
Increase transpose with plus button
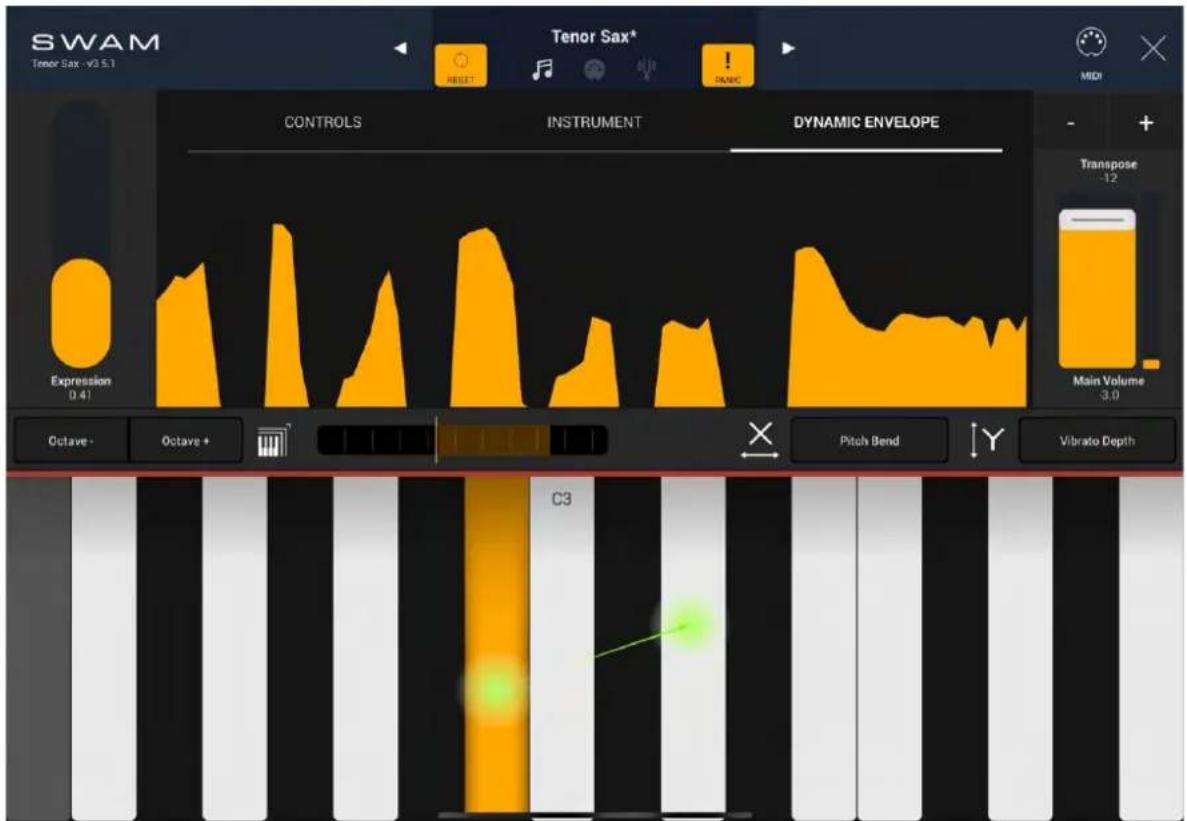click(x=1146, y=123)
